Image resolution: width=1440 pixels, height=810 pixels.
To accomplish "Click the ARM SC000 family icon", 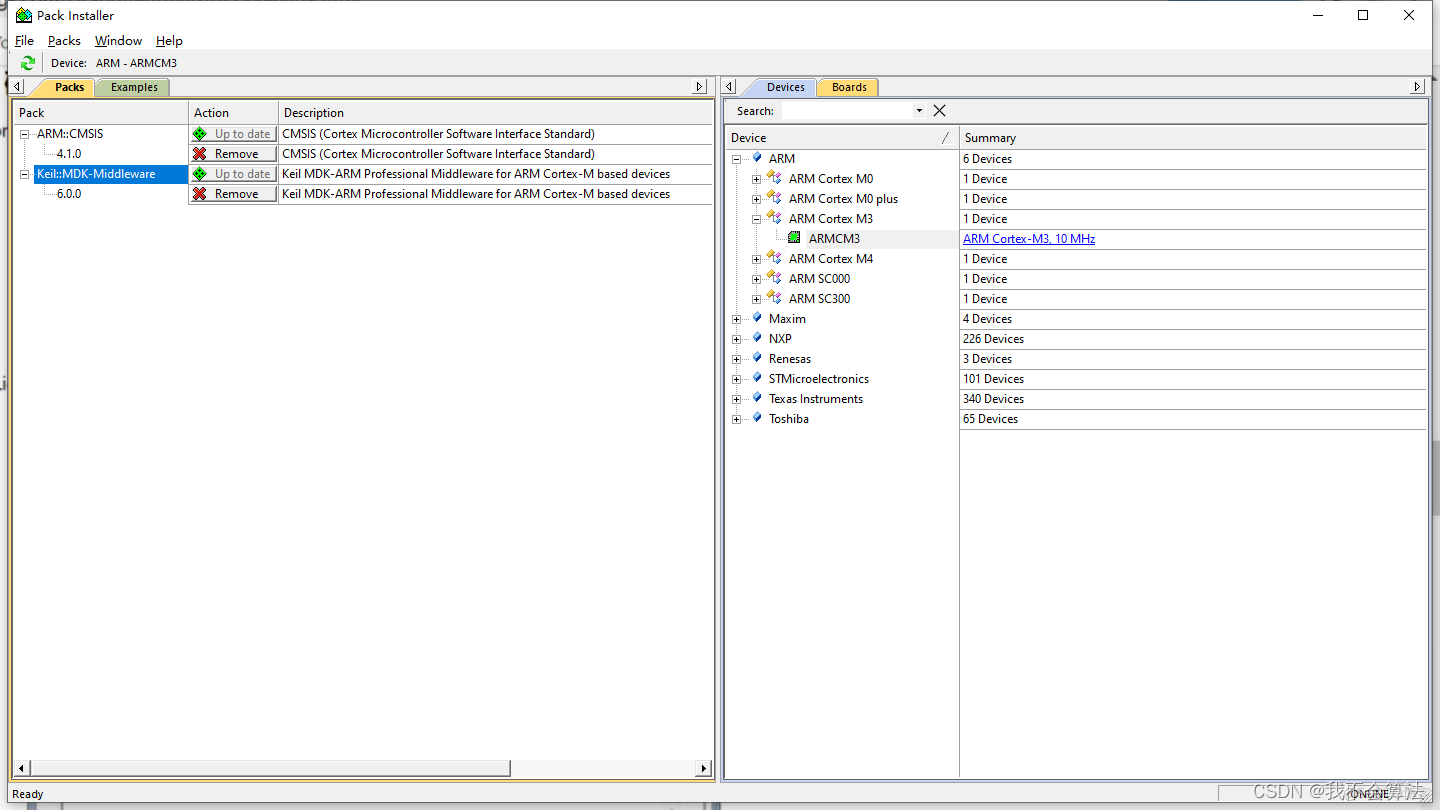I will tap(774, 278).
